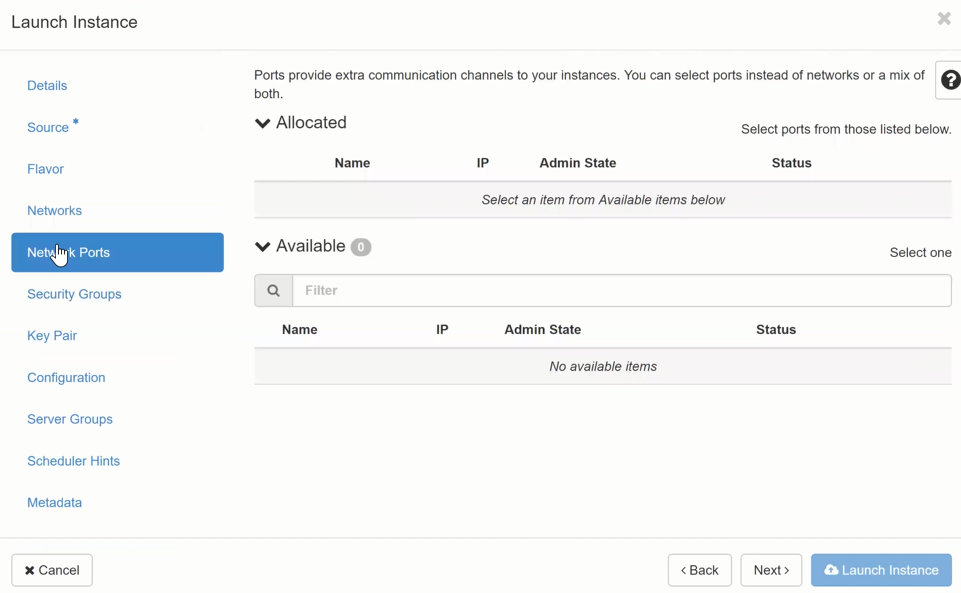The width and height of the screenshot is (961, 593).
Task: Go to the Key Pair step
Action: click(52, 336)
